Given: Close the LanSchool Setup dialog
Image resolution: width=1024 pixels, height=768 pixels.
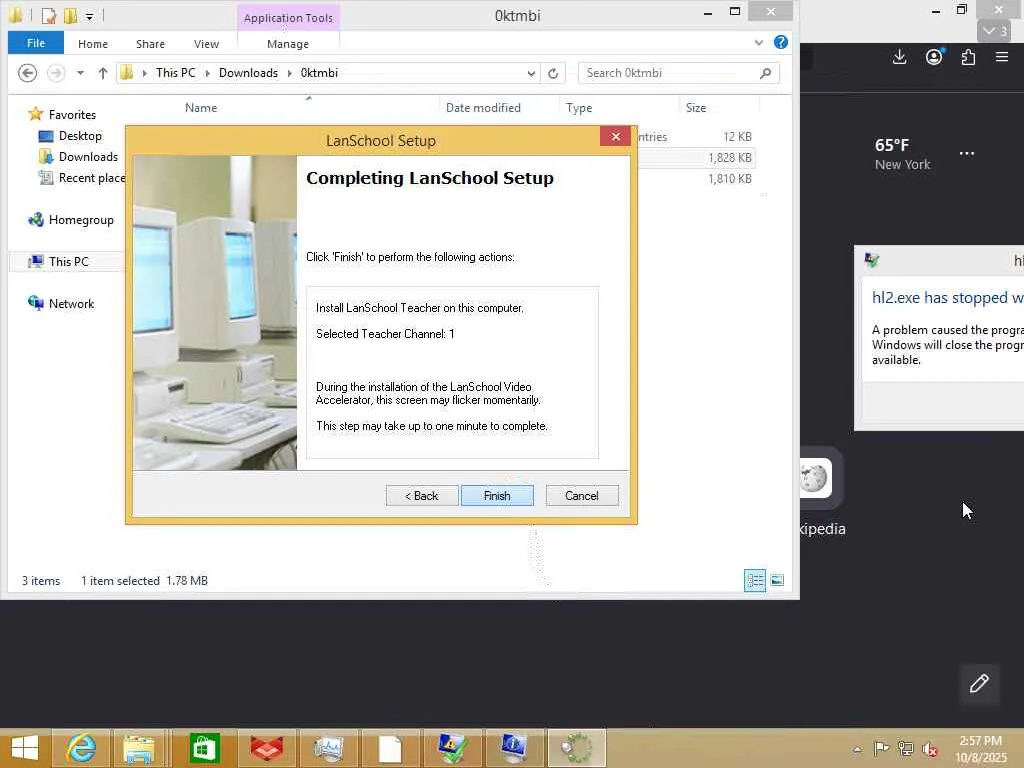Looking at the screenshot, I should click(x=615, y=136).
